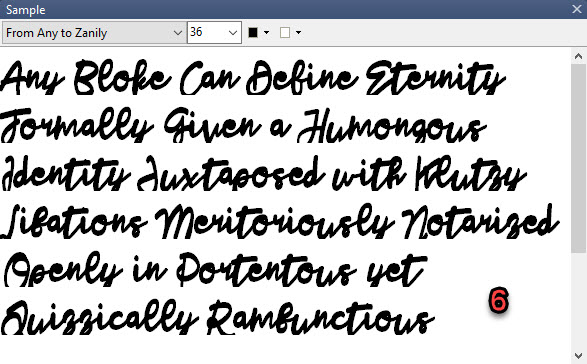Screen dimensions: 587x364
Task: Click the scrollbar up arrow
Action: click(578, 56)
